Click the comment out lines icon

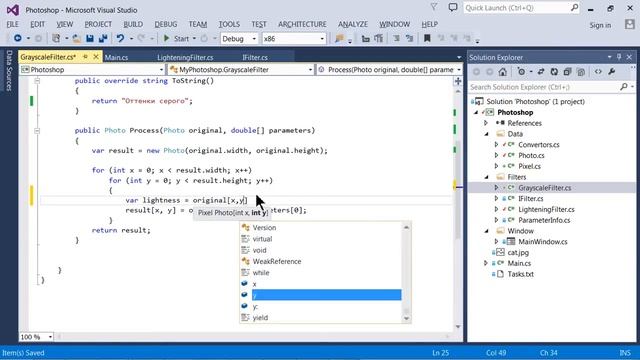point(396,38)
